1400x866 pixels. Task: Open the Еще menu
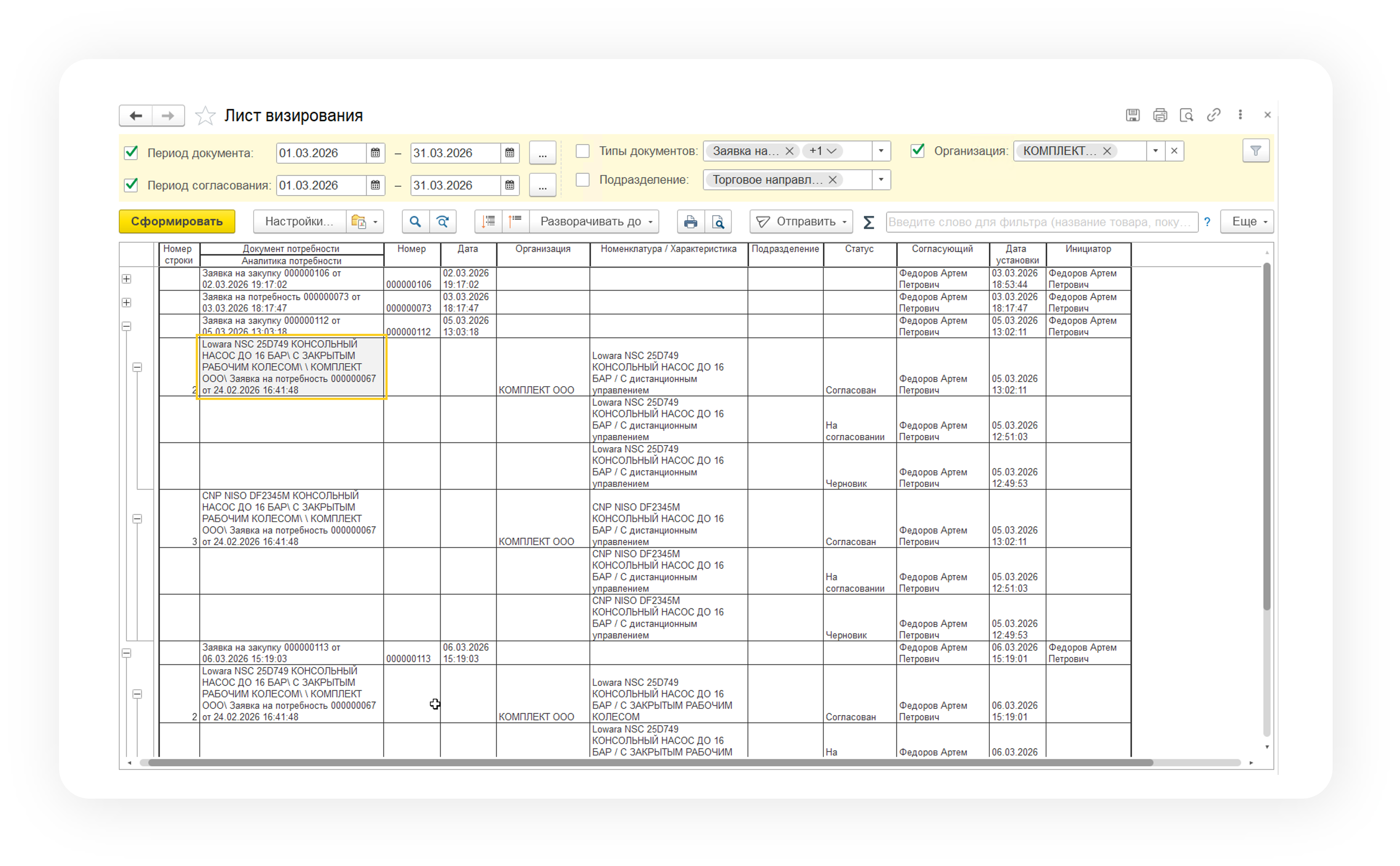point(1247,221)
